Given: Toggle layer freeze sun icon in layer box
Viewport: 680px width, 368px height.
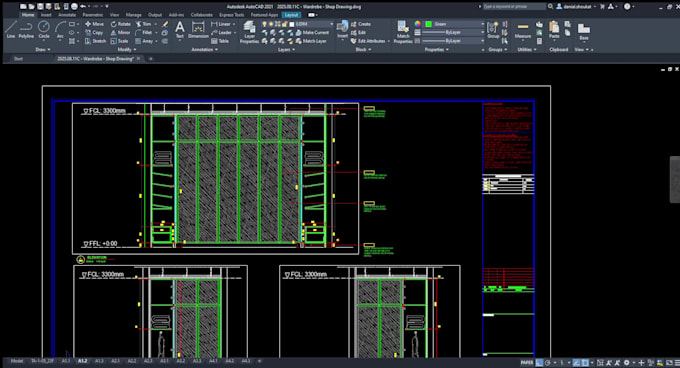Looking at the screenshot, I should pyautogui.click(x=271, y=24).
